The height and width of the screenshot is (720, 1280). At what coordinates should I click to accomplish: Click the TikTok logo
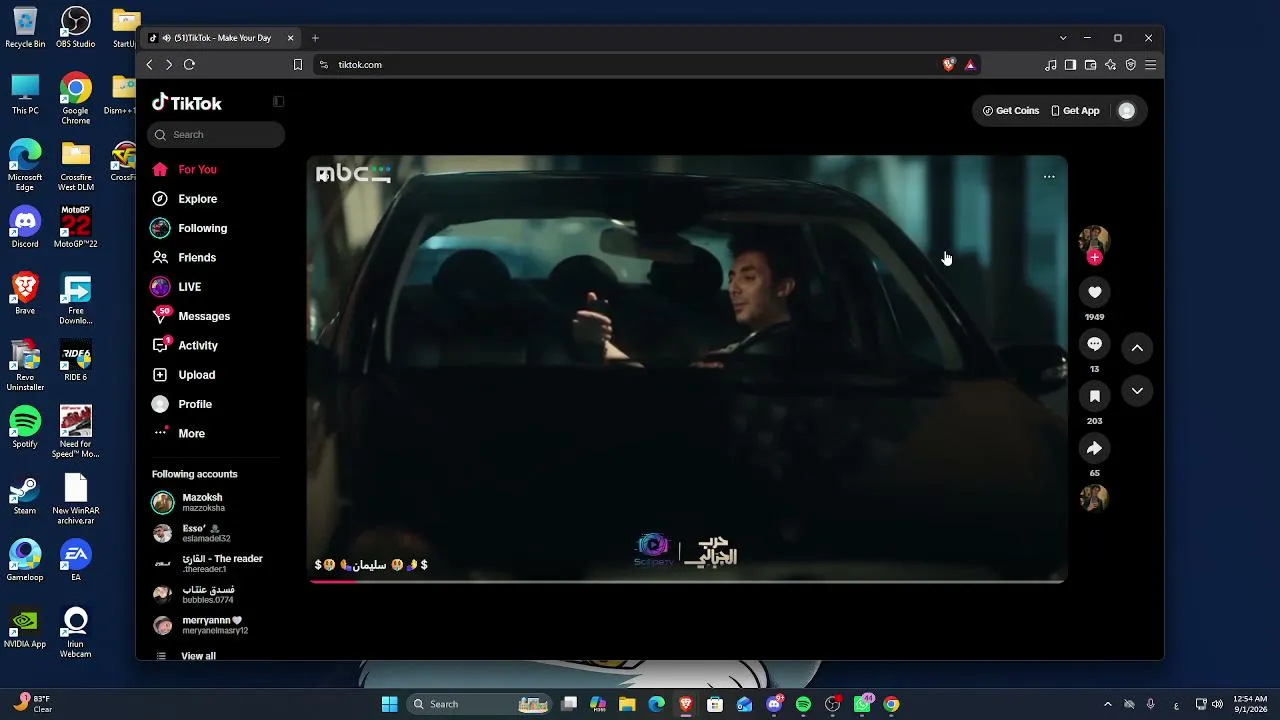tap(187, 103)
